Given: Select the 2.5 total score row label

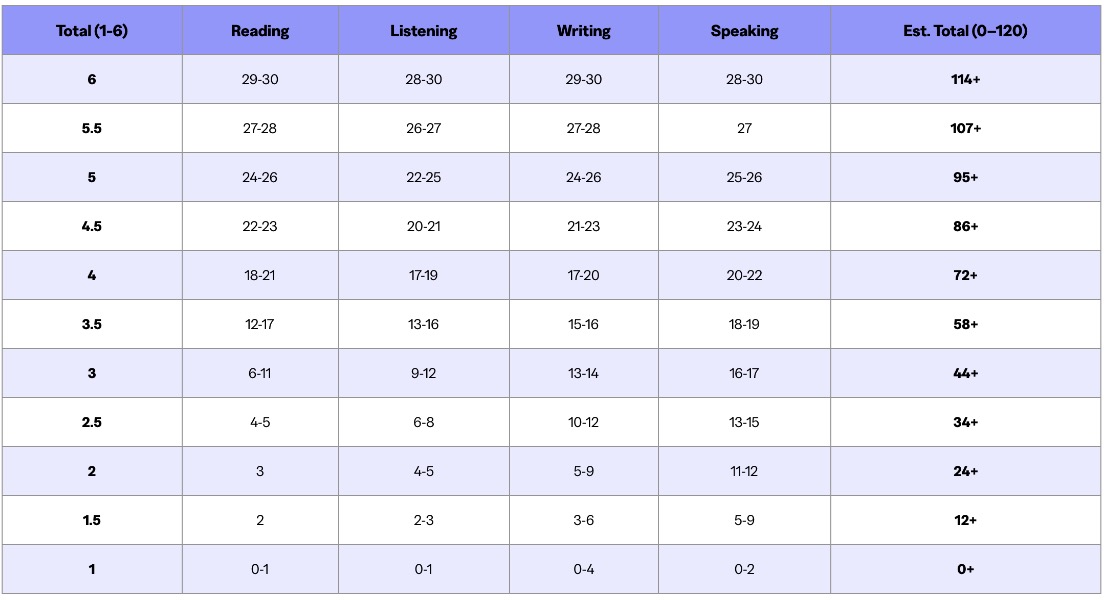Looking at the screenshot, I should pos(92,422).
